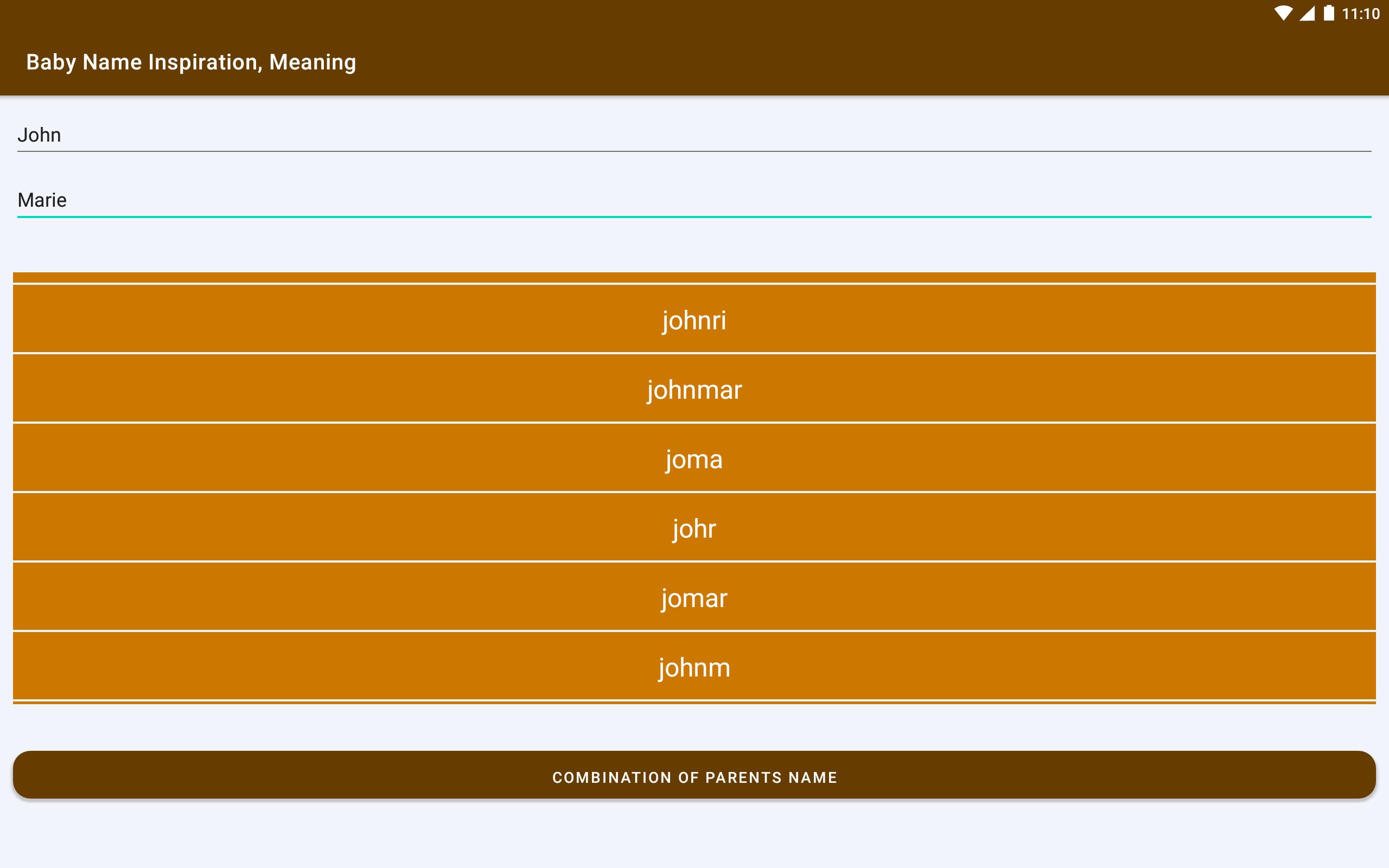
Task: Select the jomar name suggestion
Action: (x=694, y=596)
